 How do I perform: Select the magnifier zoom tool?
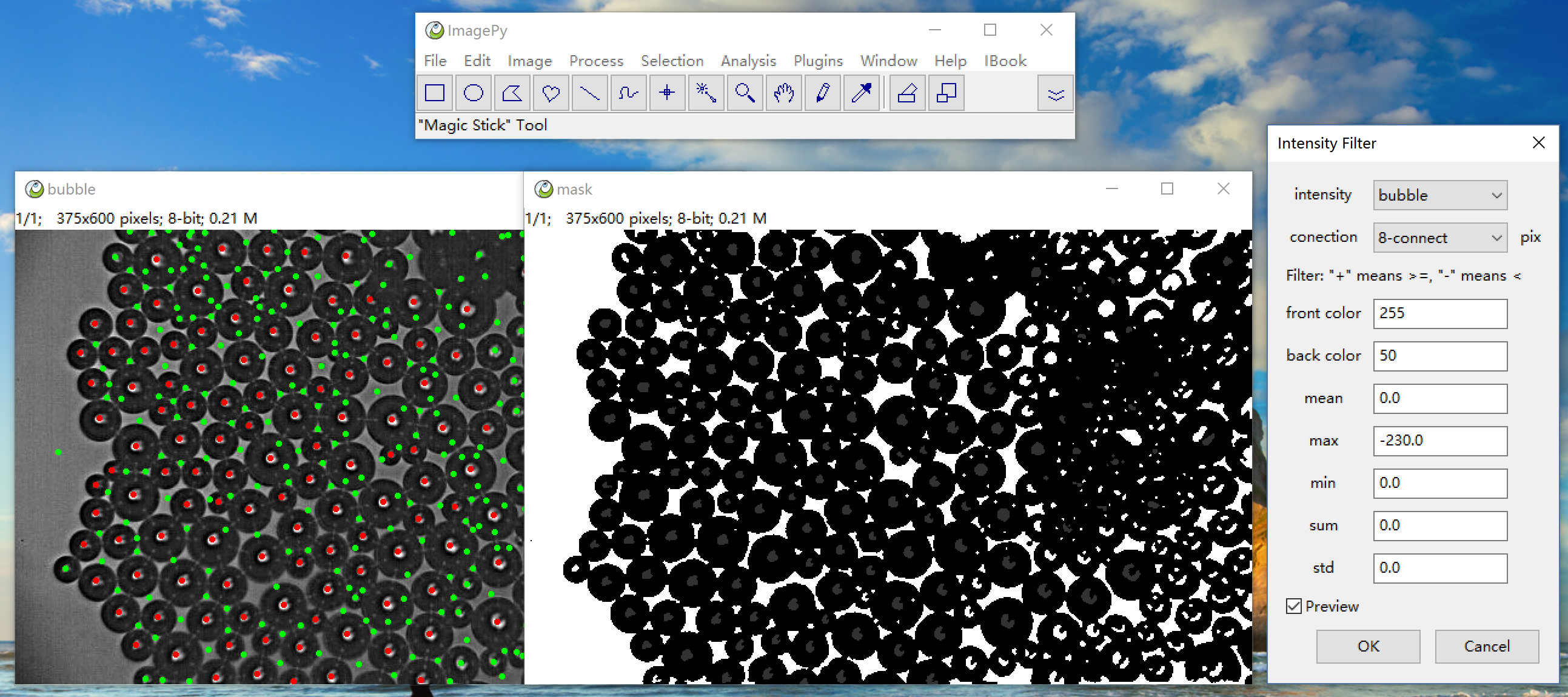pos(745,93)
